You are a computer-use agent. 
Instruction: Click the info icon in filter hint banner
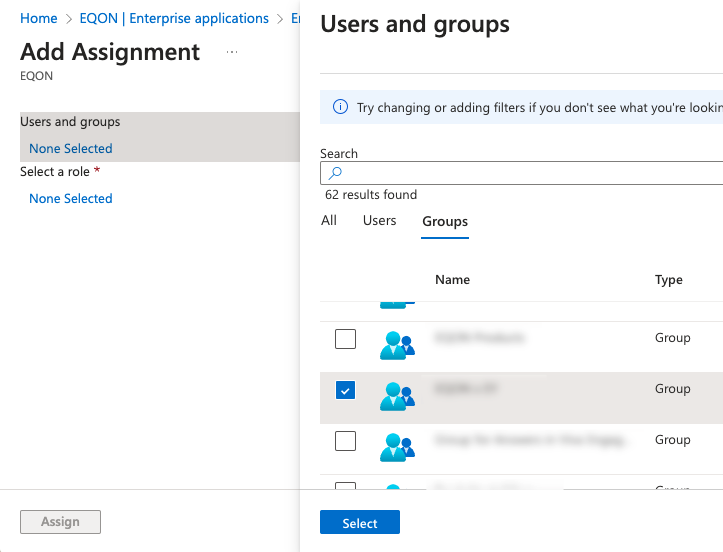[x=340, y=107]
